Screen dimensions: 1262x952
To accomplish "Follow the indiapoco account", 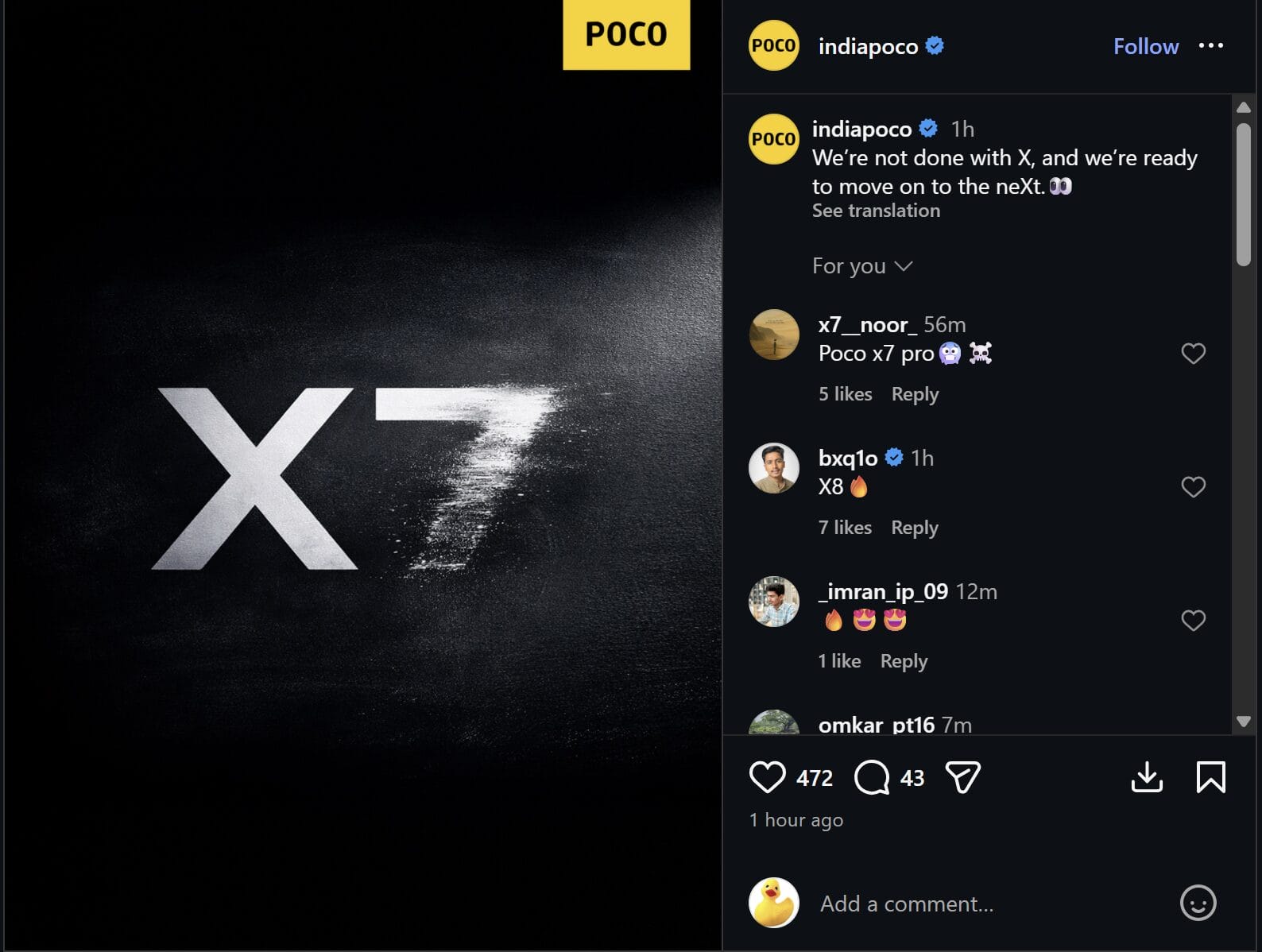I will click(x=1145, y=46).
